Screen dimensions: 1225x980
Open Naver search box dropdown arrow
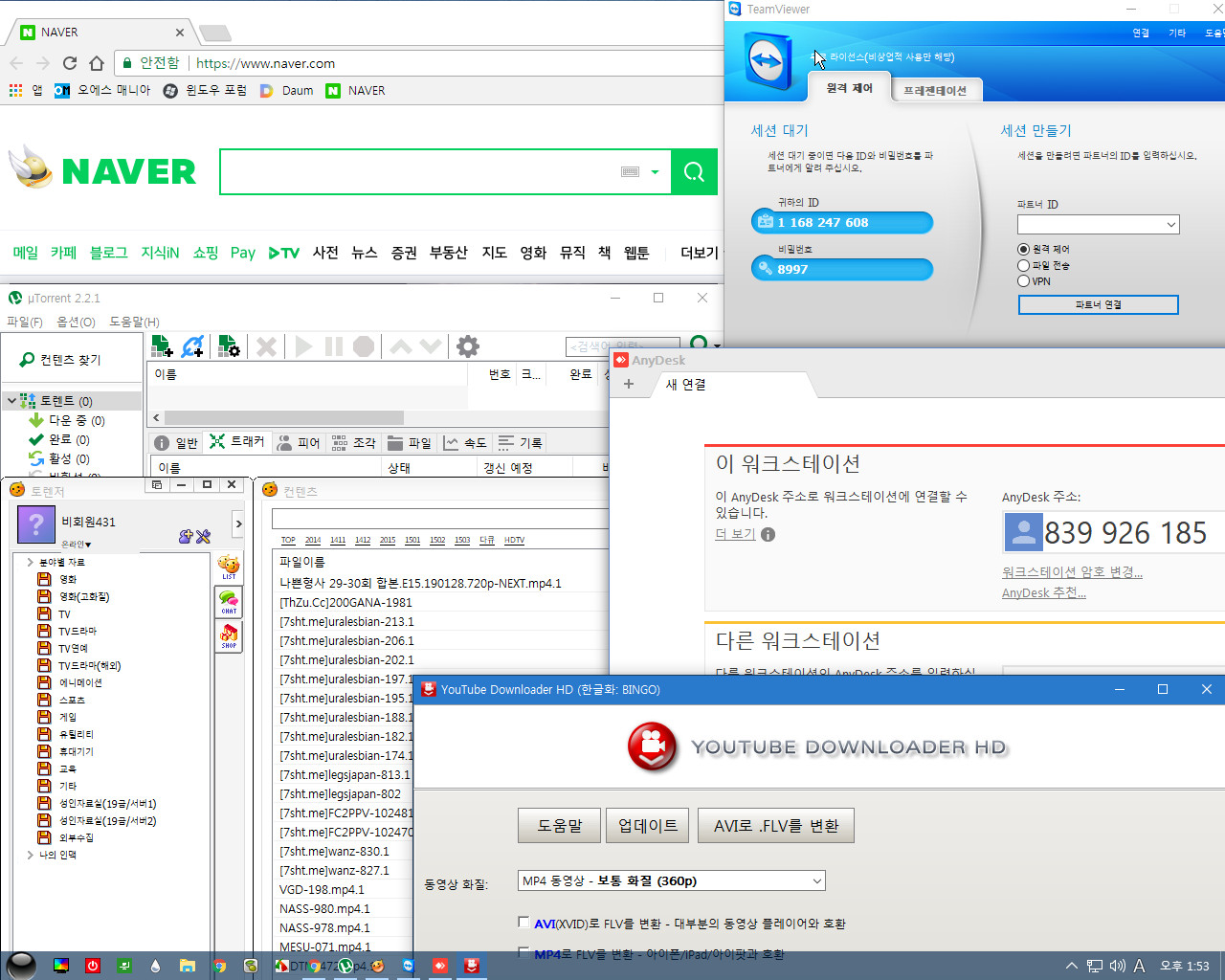click(655, 172)
